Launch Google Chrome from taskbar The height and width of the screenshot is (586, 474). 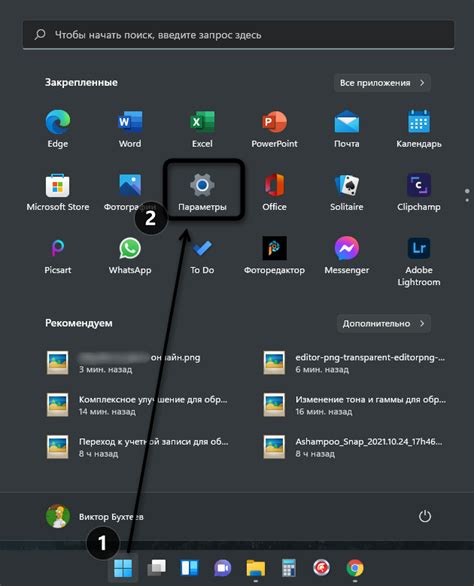pos(355,568)
